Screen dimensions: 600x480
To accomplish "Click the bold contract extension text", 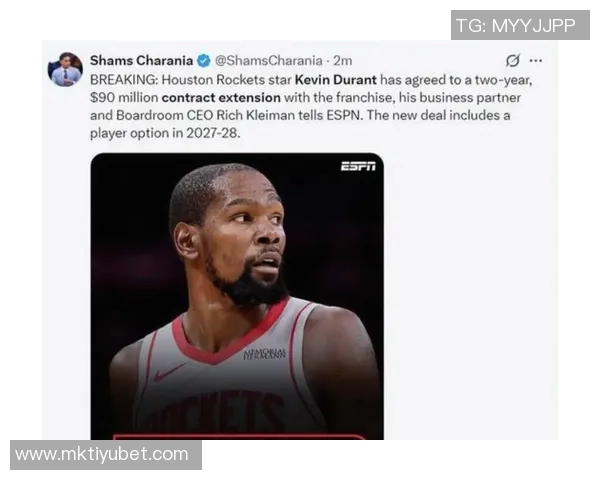I will point(221,98).
